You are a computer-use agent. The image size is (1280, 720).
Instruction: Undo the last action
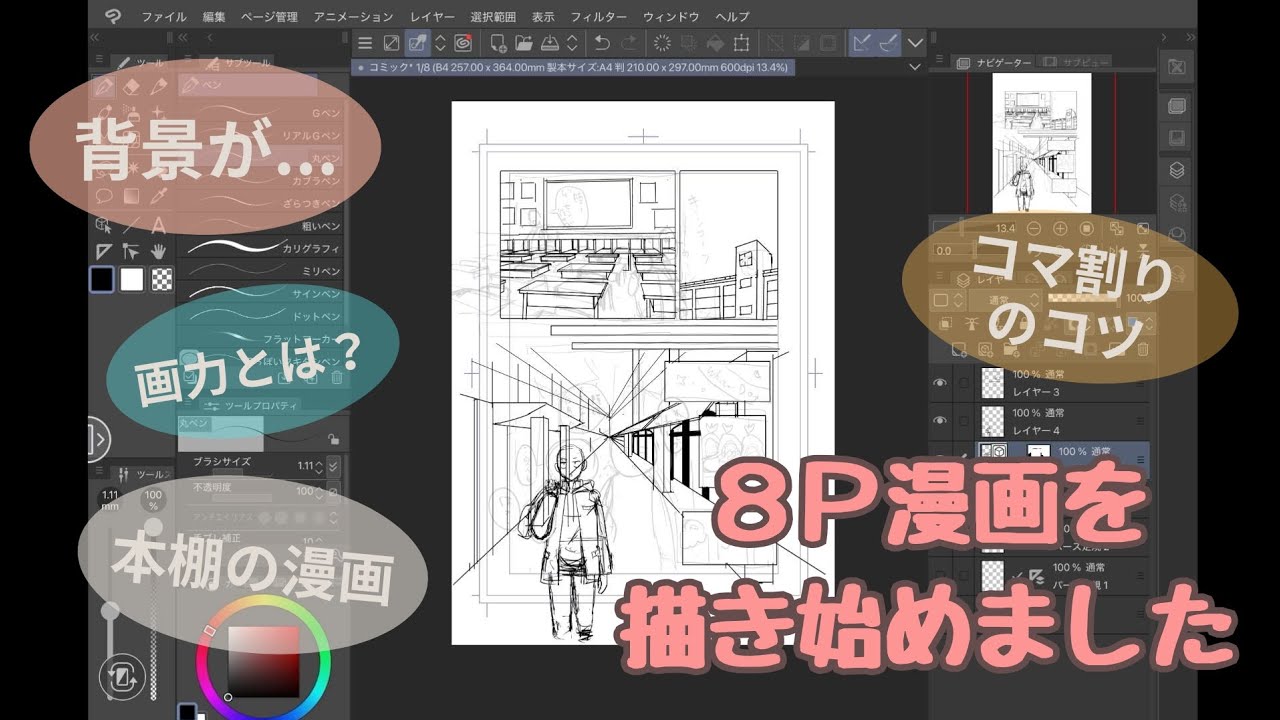[x=602, y=43]
